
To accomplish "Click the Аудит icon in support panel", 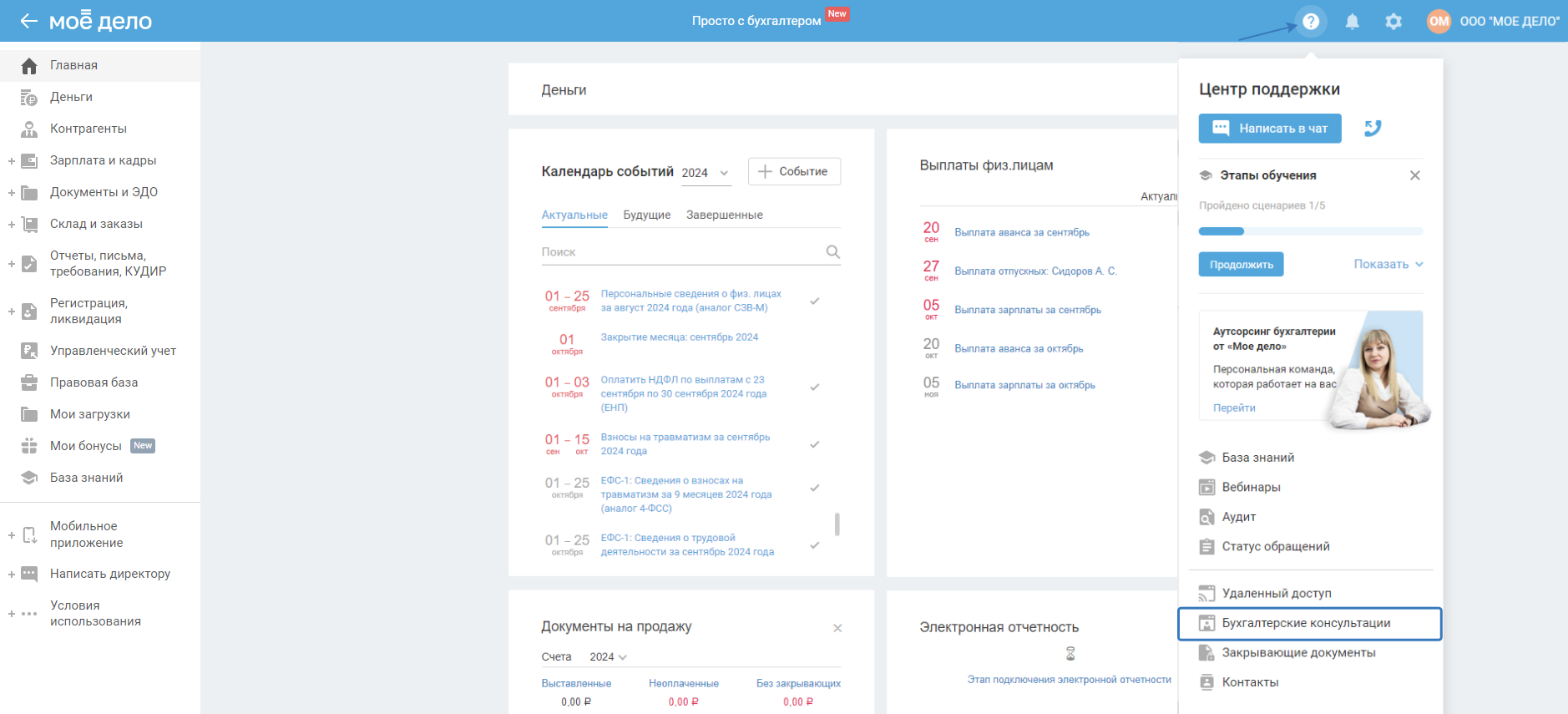I will (x=1206, y=517).
